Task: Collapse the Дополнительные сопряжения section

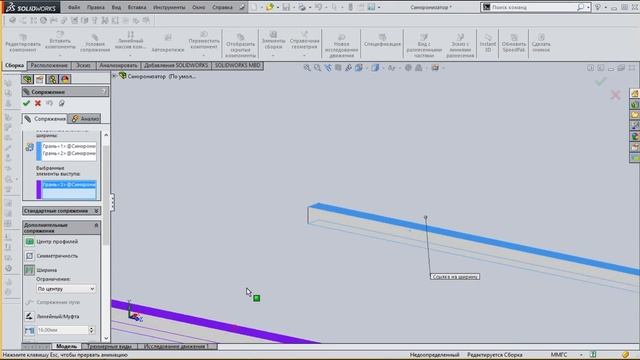Action: (61, 228)
